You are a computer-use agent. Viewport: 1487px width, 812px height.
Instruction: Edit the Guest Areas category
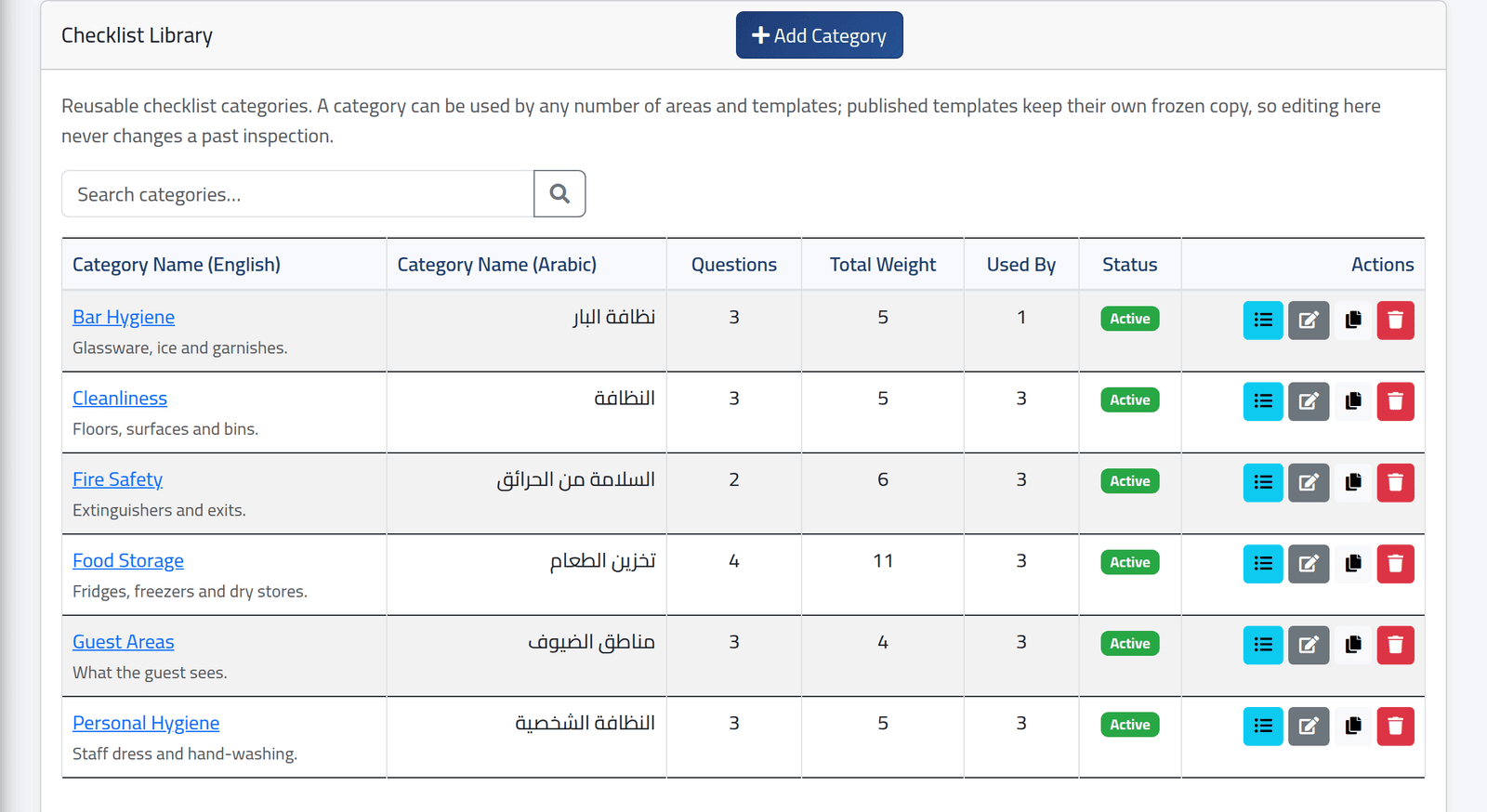tap(1309, 645)
